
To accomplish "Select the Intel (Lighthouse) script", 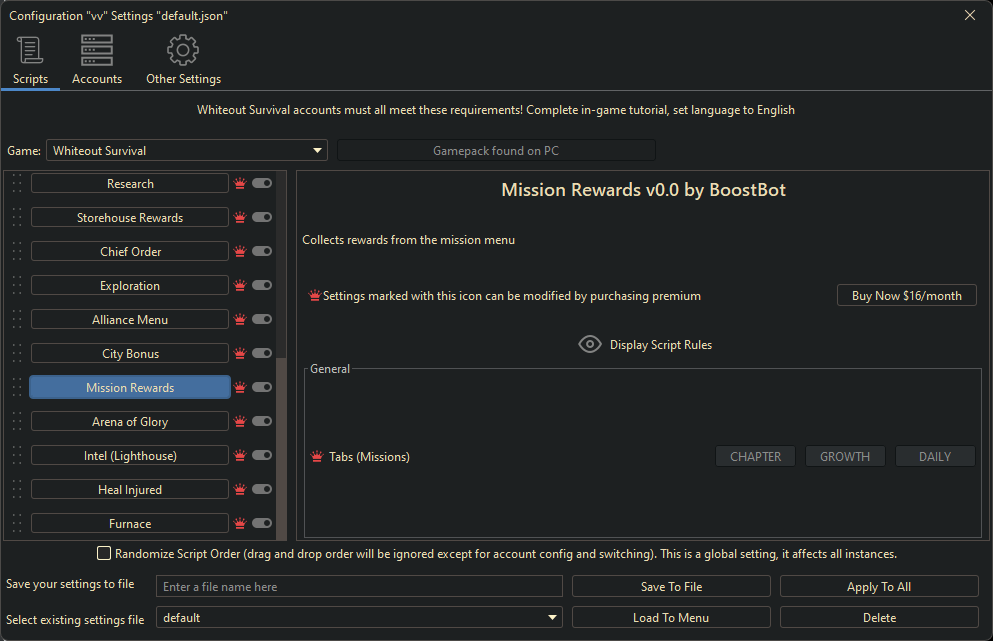I will coord(130,455).
